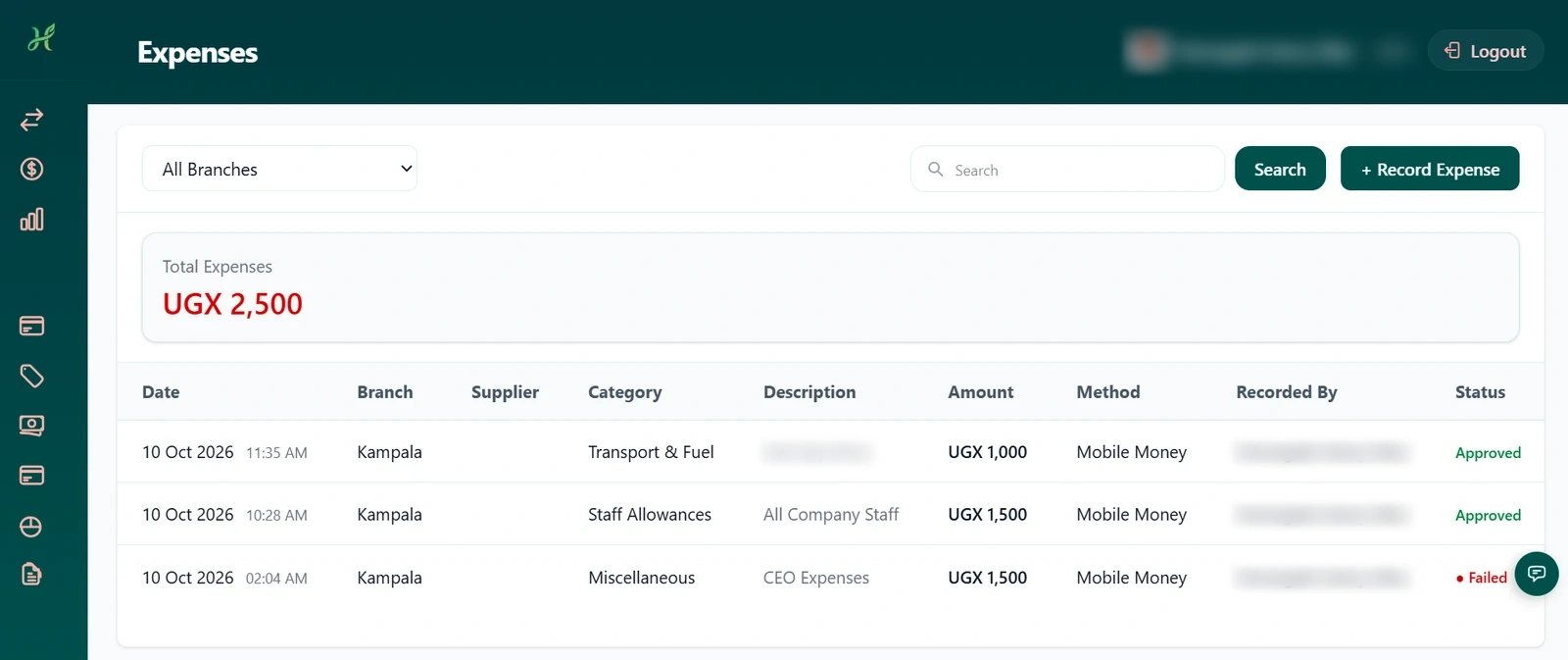Focus the Search text field
This screenshot has height=660, width=1568.
pyautogui.click(x=1067, y=169)
